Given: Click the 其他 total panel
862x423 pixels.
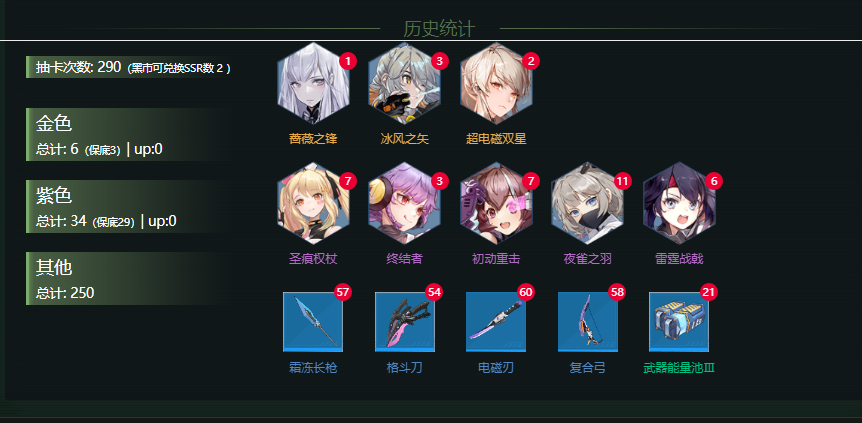Looking at the screenshot, I should 128,278.
